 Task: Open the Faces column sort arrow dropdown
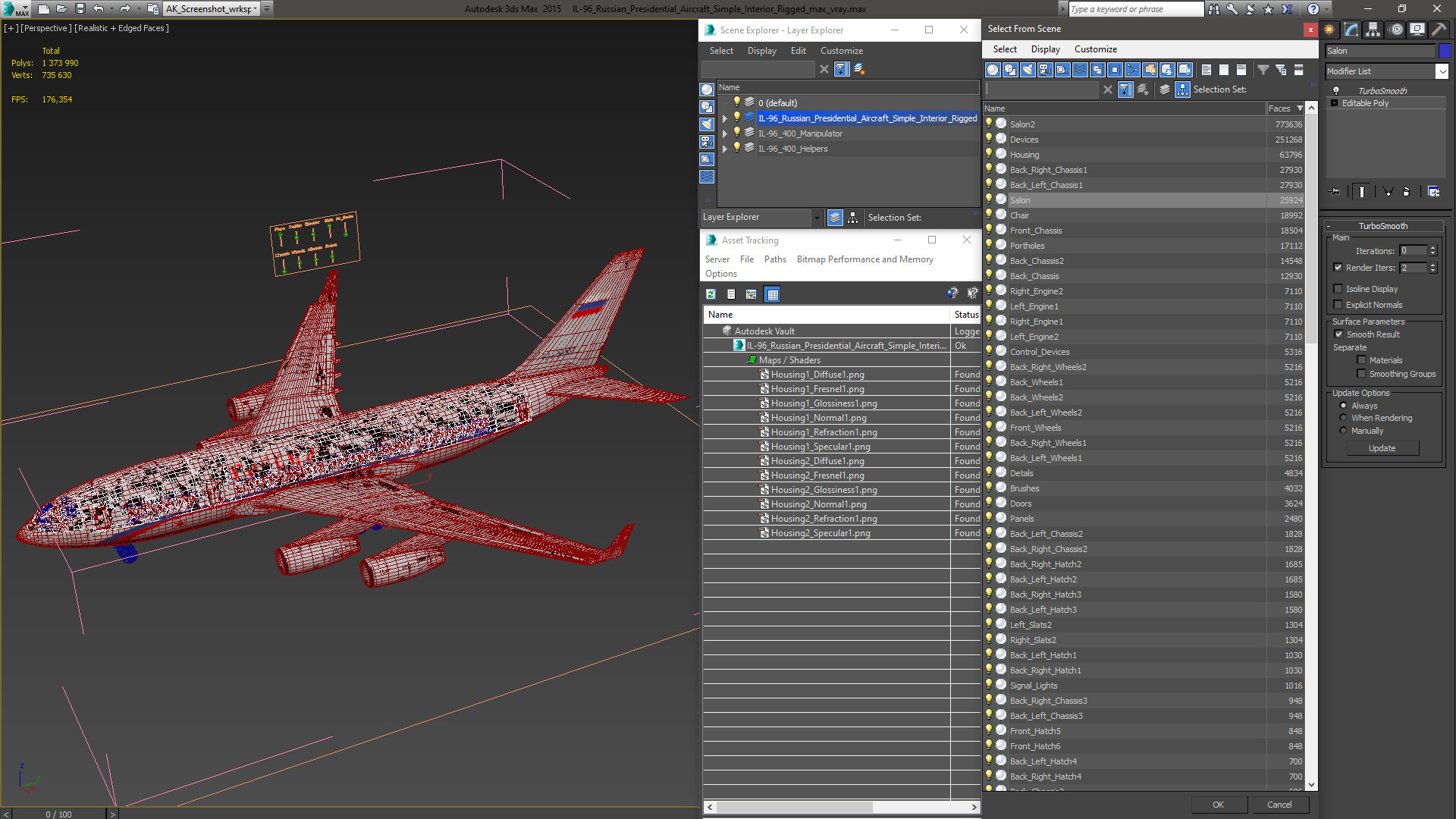click(x=1300, y=108)
